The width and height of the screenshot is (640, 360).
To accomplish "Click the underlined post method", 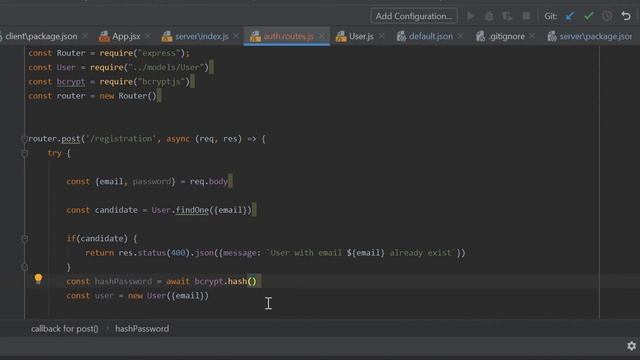I will click(71, 139).
